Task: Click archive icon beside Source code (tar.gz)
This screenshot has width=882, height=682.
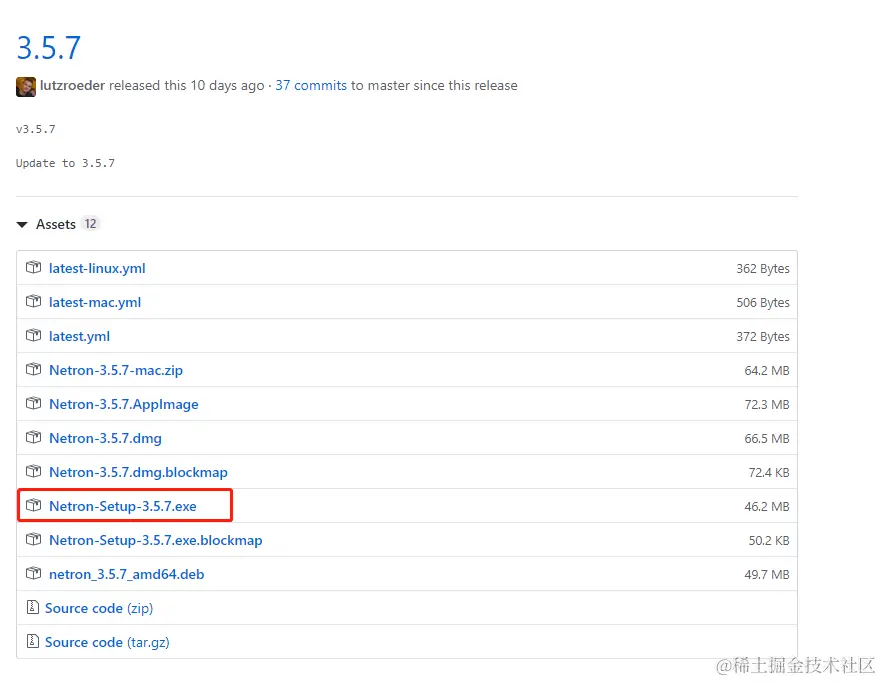Action: coord(33,641)
